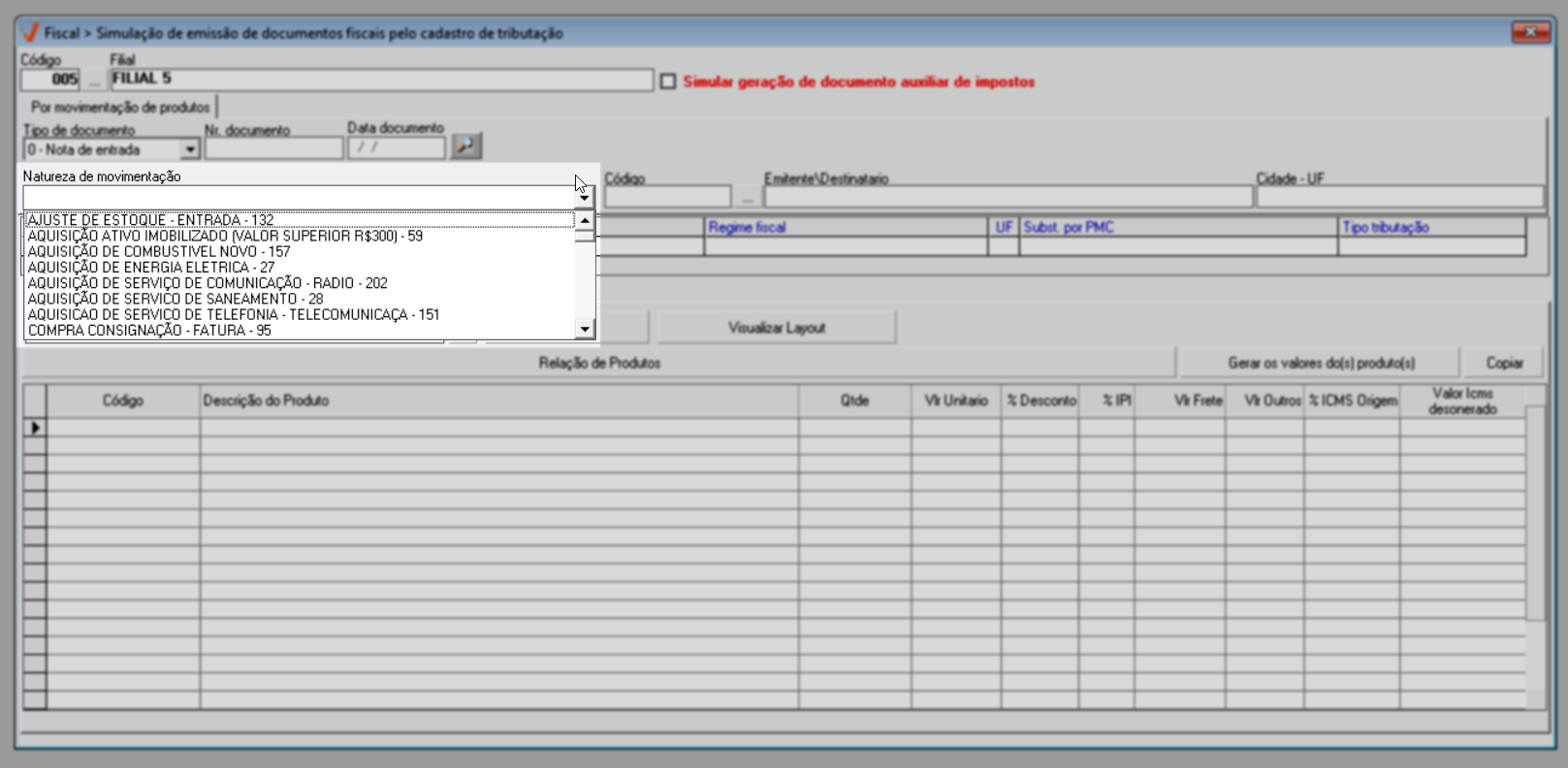Focus the Data documento date field
The image size is (1568, 768).
(396, 147)
